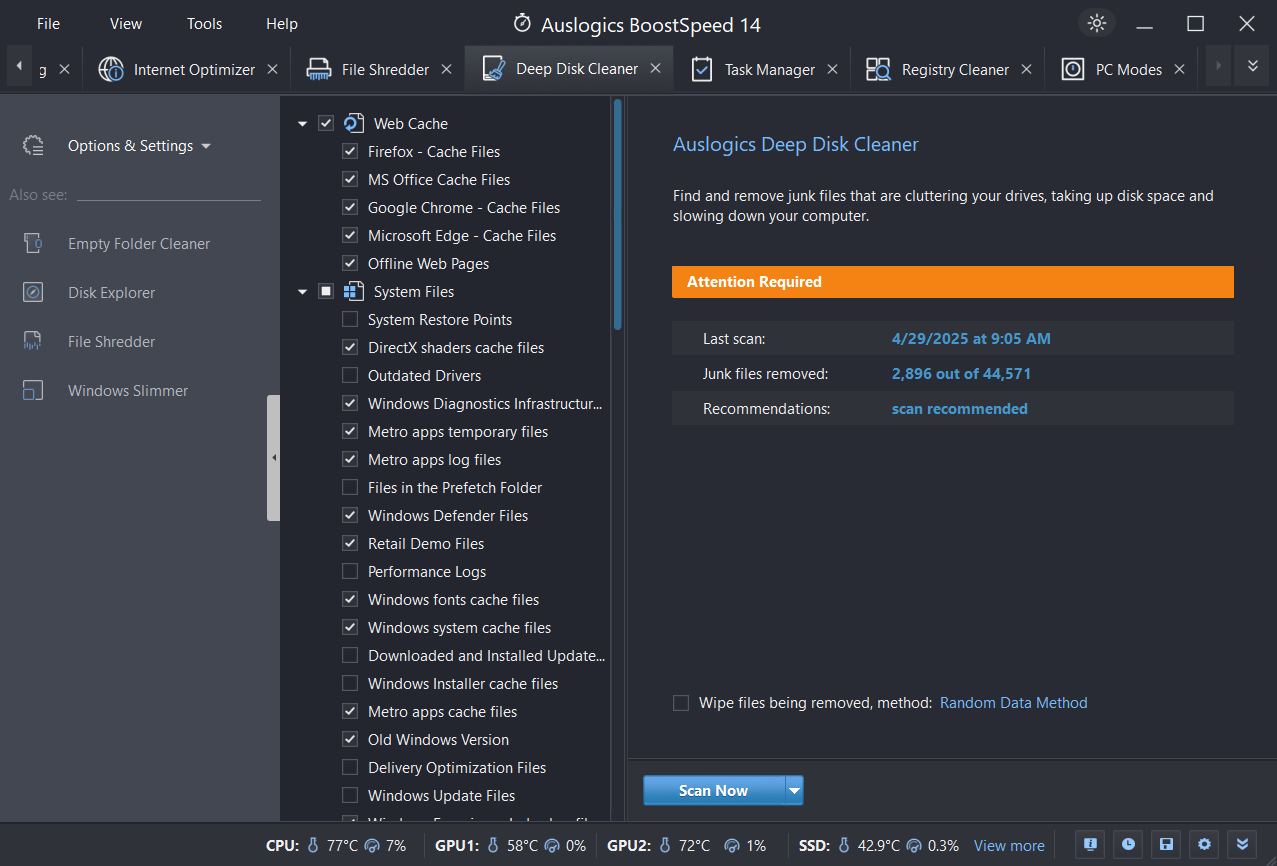The width and height of the screenshot is (1277, 866).
Task: Click the Random Data Method link
Action: [1013, 702]
